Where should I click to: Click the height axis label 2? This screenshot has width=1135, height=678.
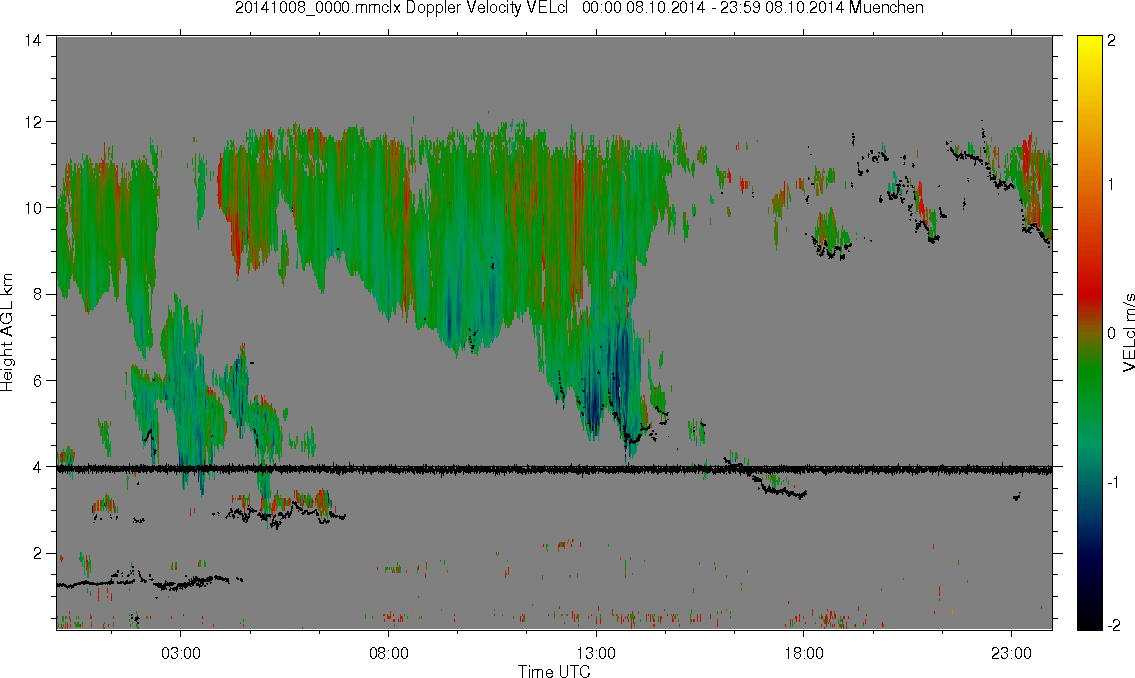click(37, 554)
